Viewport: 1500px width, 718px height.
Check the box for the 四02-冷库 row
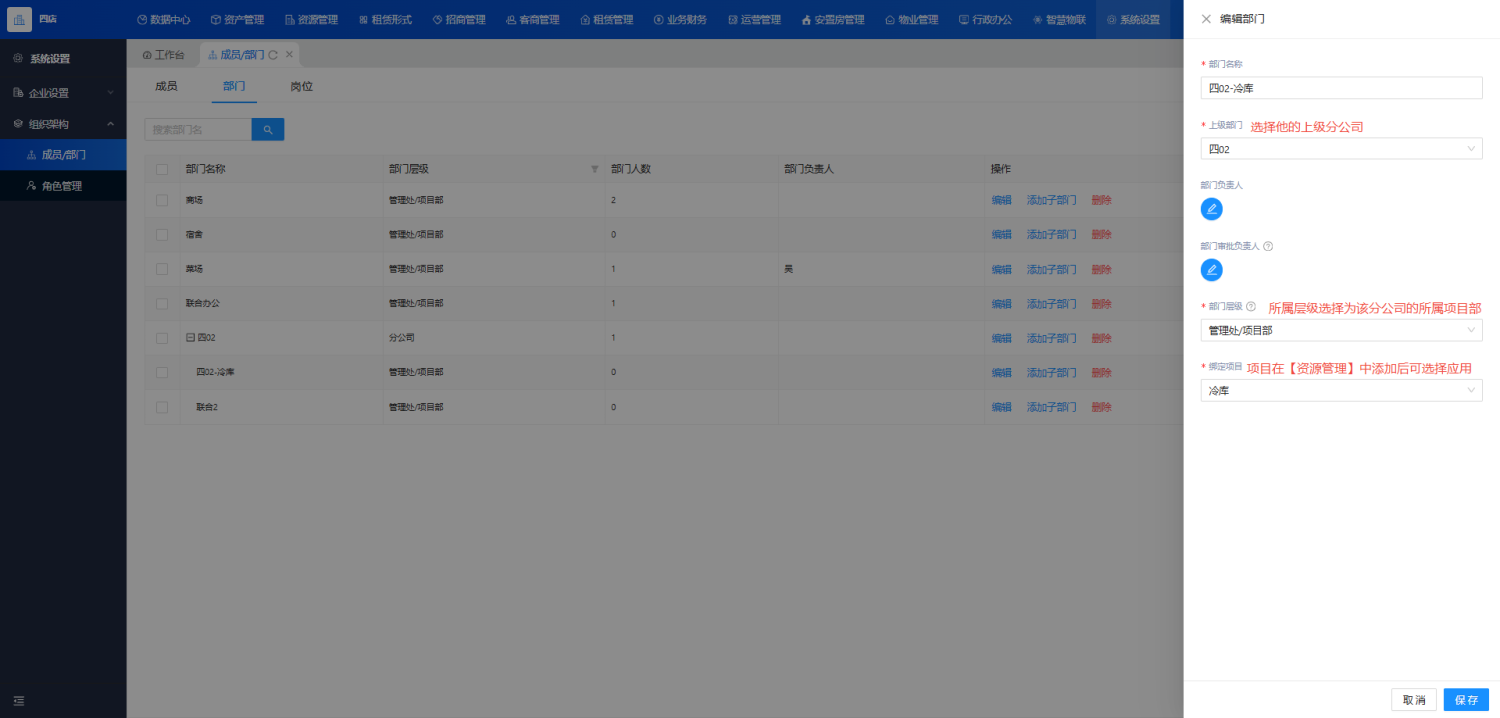162,372
